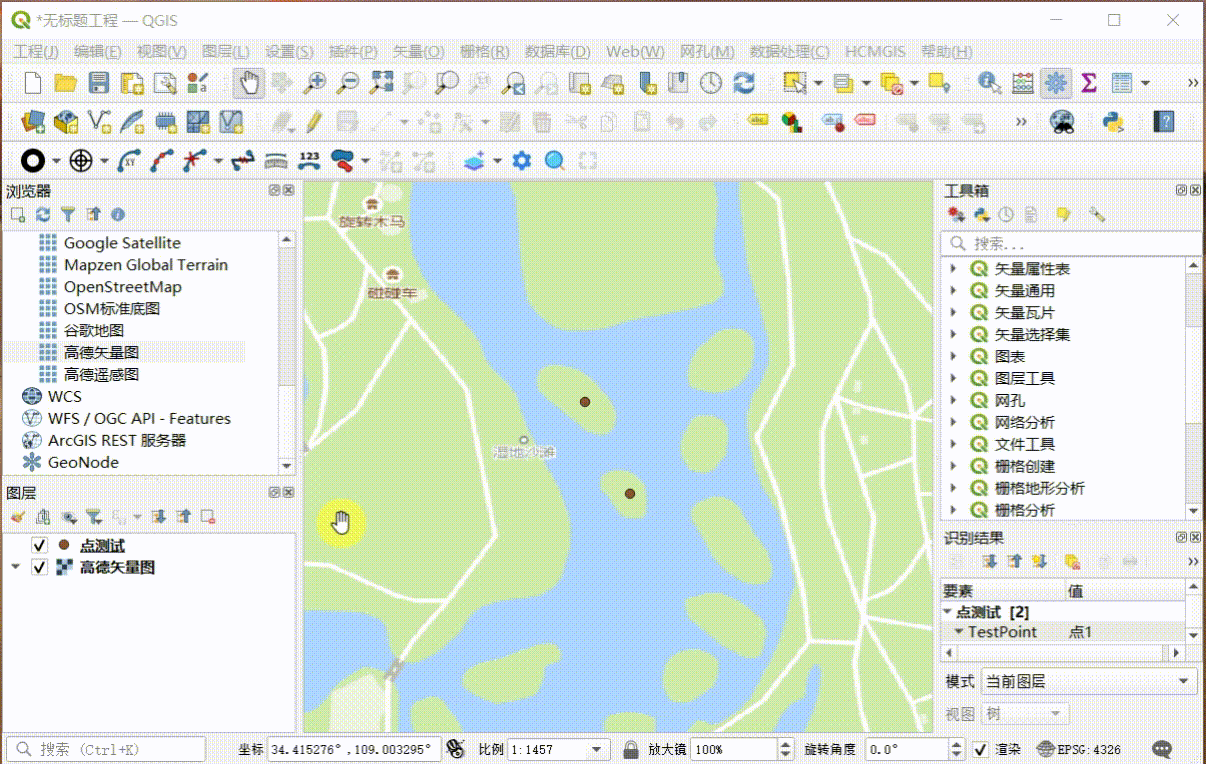The image size is (1206, 764).
Task: Click EPSG:4326 in the status bar
Action: tap(1090, 749)
